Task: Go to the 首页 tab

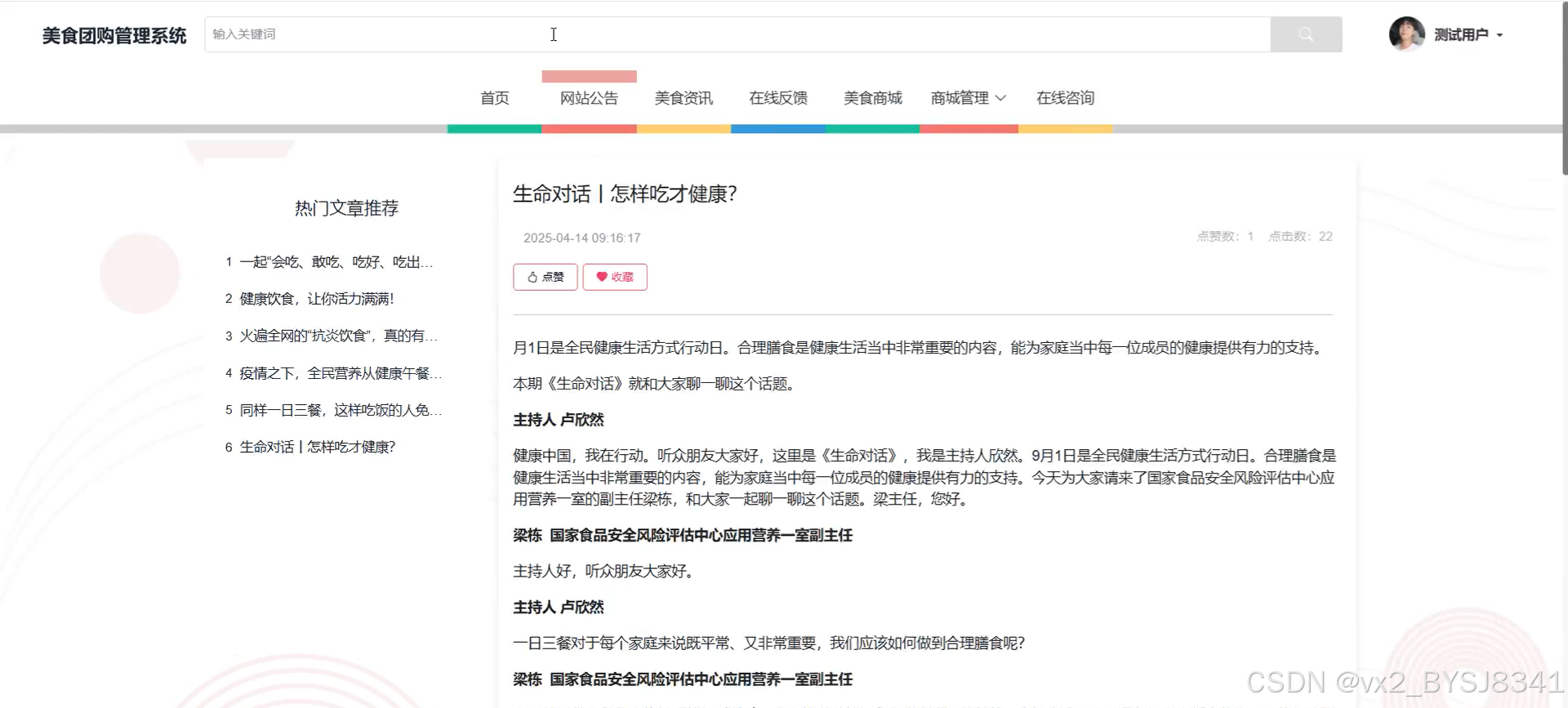Action: click(x=495, y=98)
